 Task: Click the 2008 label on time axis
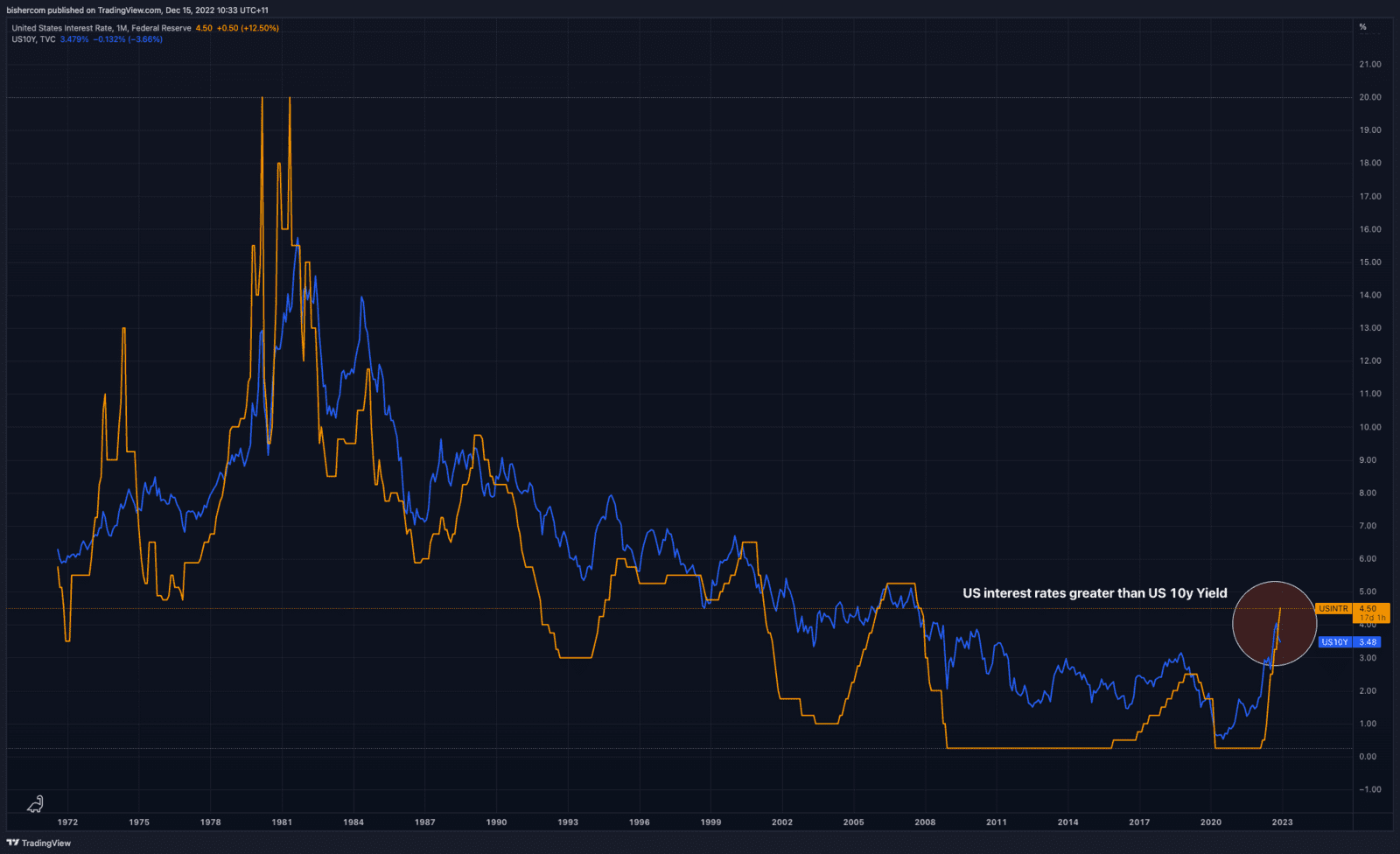click(x=925, y=822)
